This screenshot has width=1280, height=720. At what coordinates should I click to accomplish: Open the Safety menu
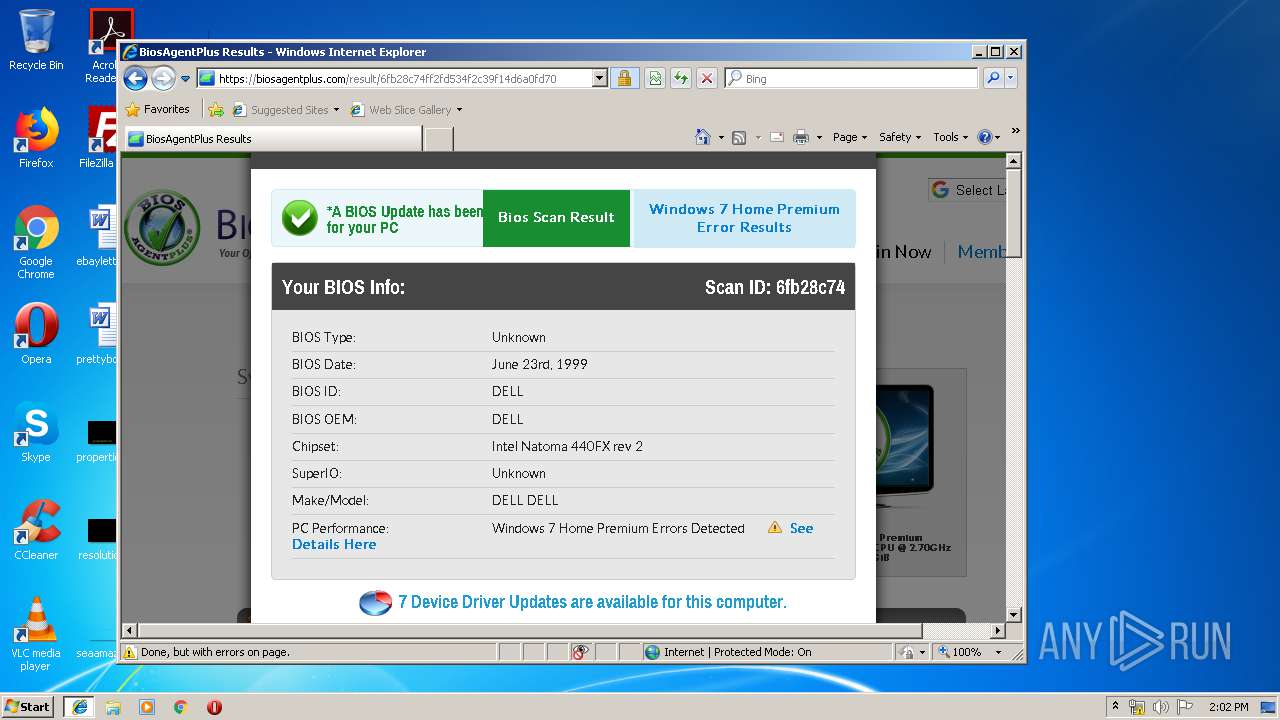(900, 137)
